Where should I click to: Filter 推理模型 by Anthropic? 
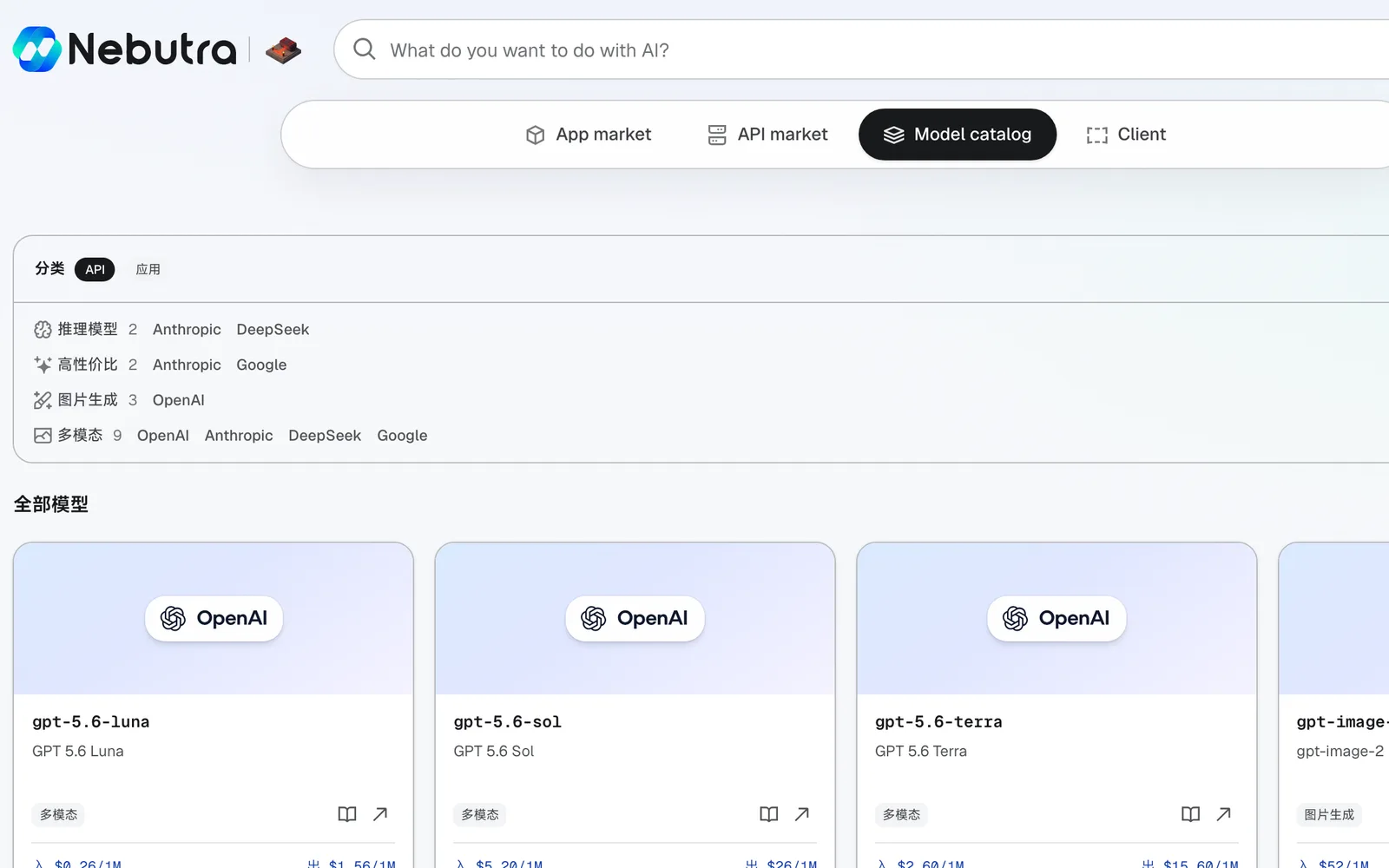(x=187, y=330)
